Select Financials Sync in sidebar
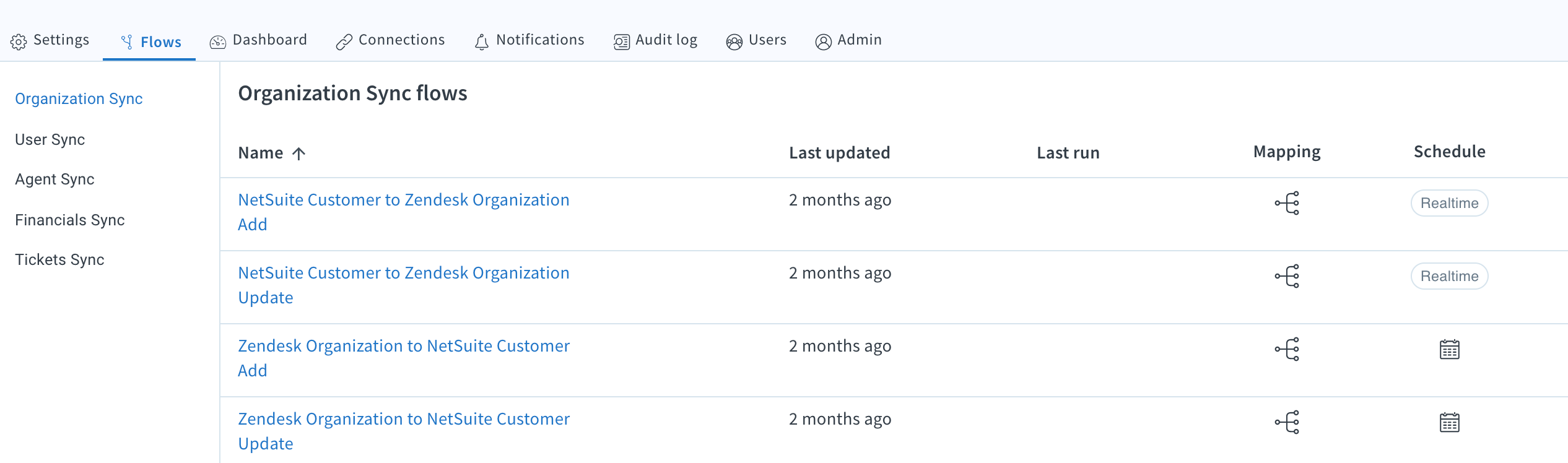This screenshot has height=463, width=1568. [69, 220]
